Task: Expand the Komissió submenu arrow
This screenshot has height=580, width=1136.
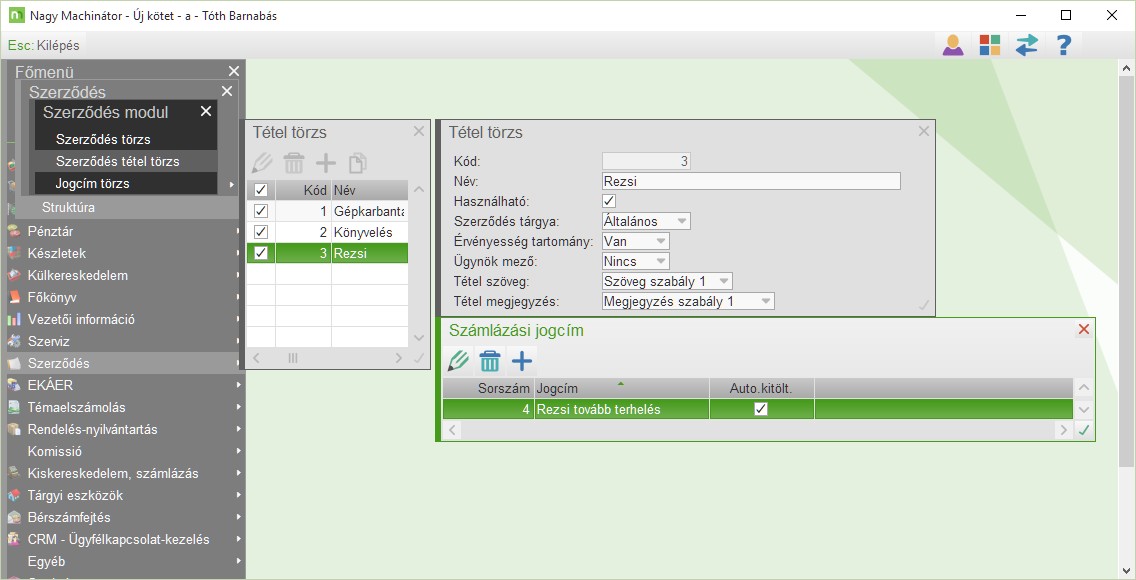Action: pos(238,452)
